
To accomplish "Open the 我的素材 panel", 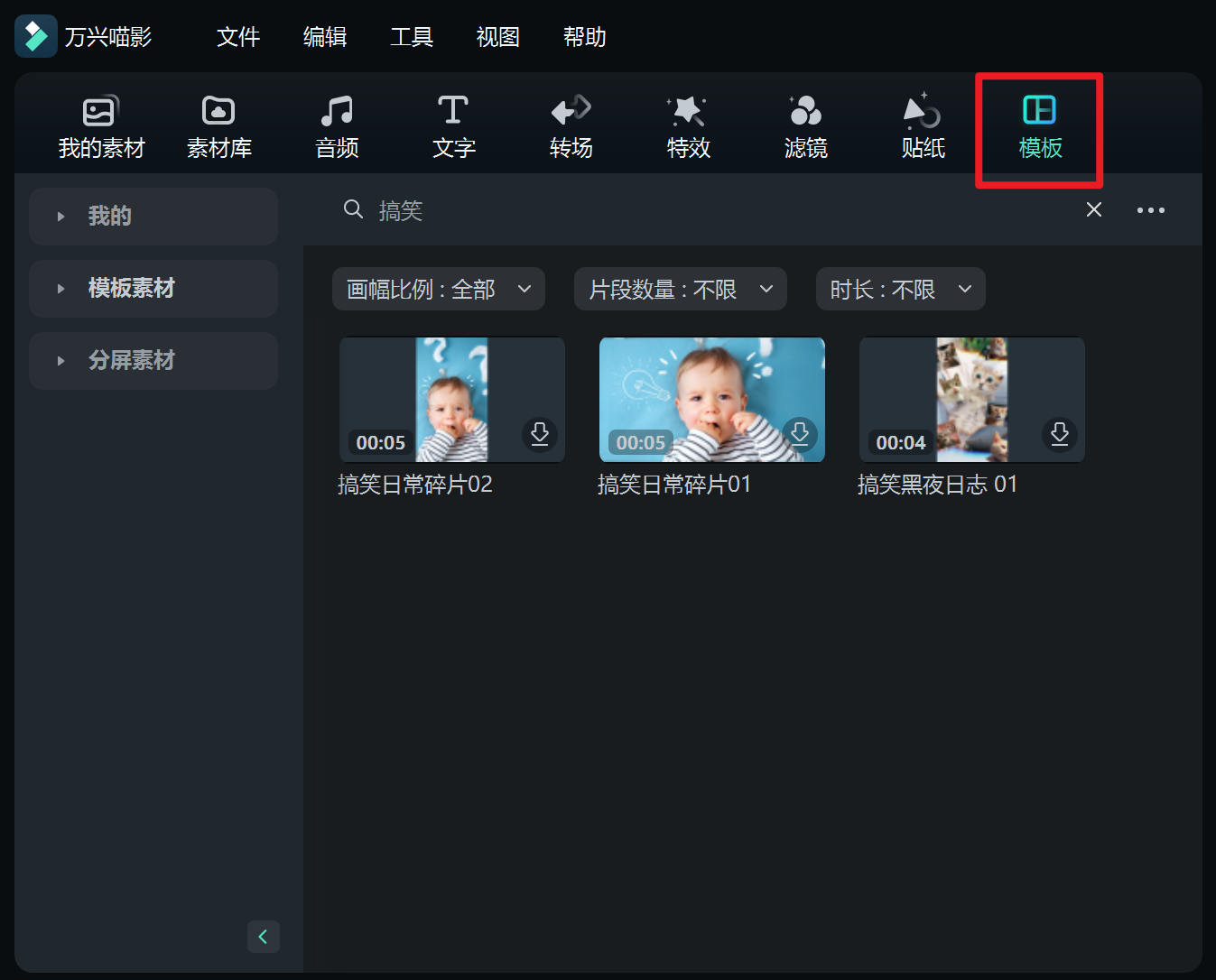I will tap(100, 125).
